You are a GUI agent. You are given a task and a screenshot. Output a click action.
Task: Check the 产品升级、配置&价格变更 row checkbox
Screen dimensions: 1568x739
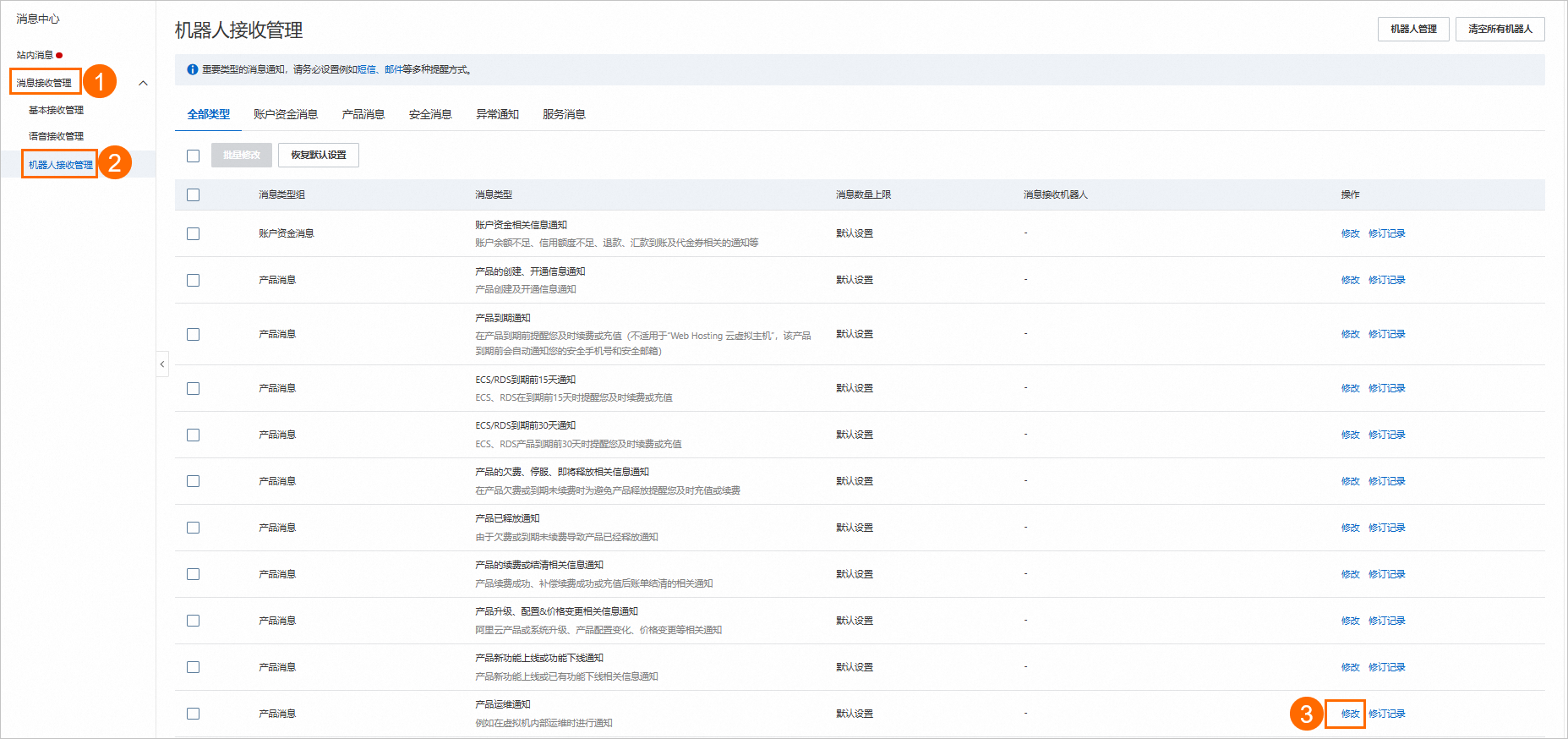[194, 621]
